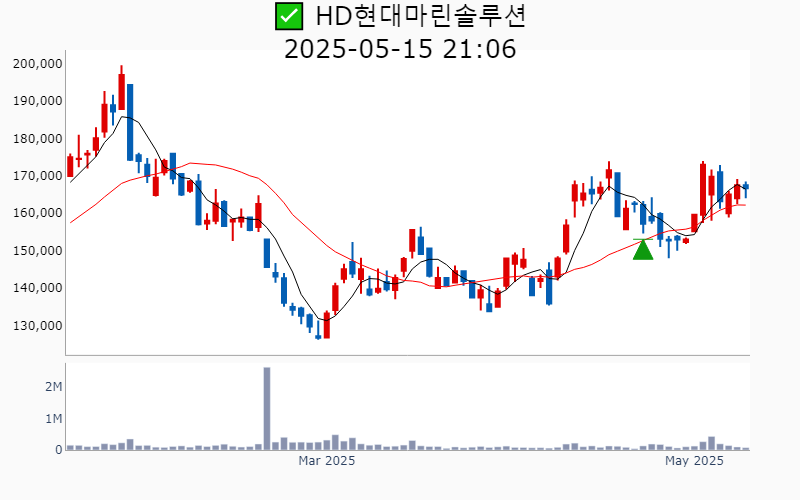Click the Mar 2025 date axis label
The image size is (800, 500).
tap(327, 461)
